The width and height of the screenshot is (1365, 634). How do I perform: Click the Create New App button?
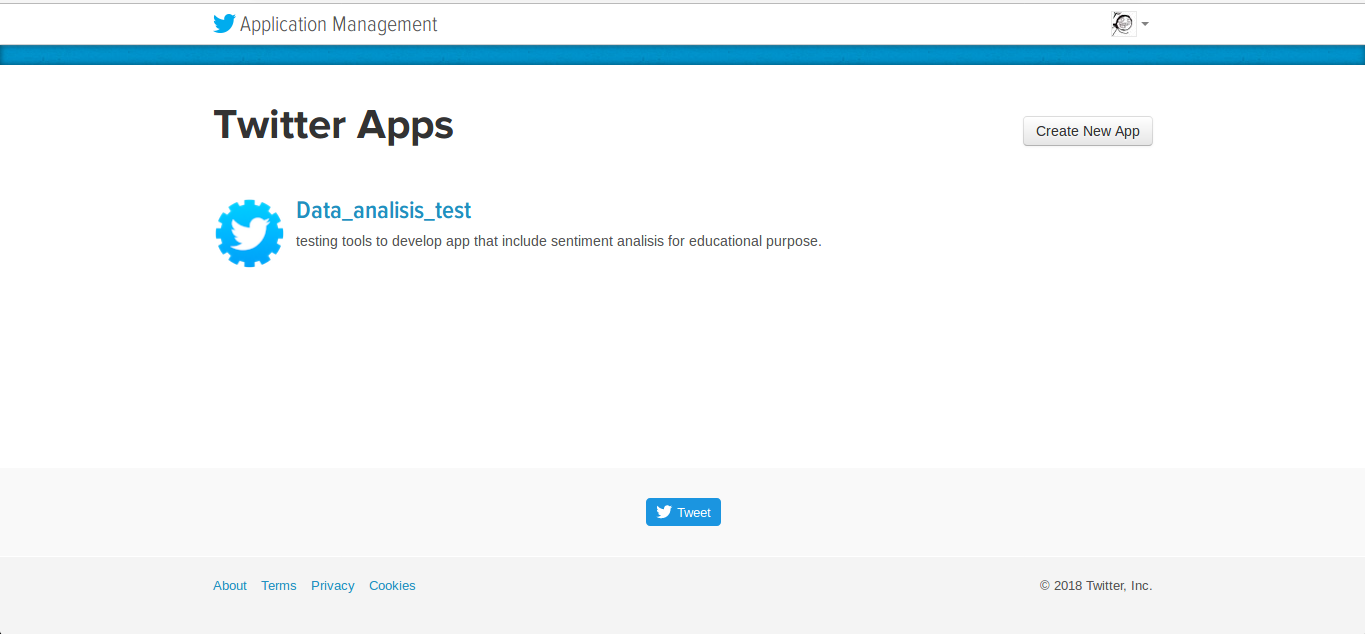[1088, 131]
